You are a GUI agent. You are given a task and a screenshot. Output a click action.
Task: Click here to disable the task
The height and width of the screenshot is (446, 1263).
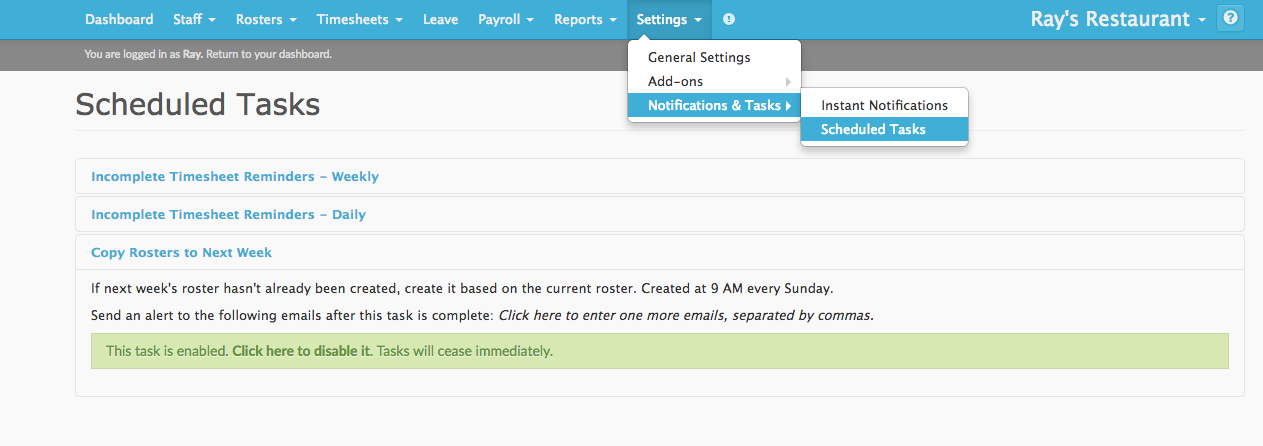click(301, 351)
